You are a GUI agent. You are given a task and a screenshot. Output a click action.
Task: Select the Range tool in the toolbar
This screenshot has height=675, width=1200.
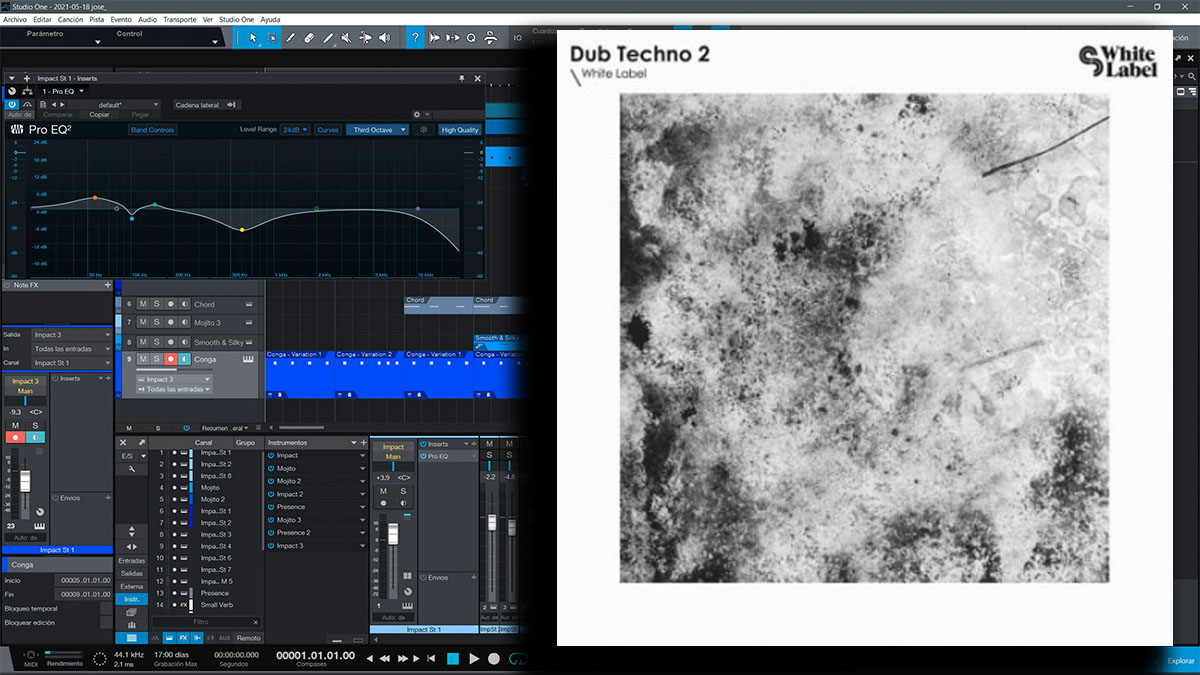(x=272, y=38)
